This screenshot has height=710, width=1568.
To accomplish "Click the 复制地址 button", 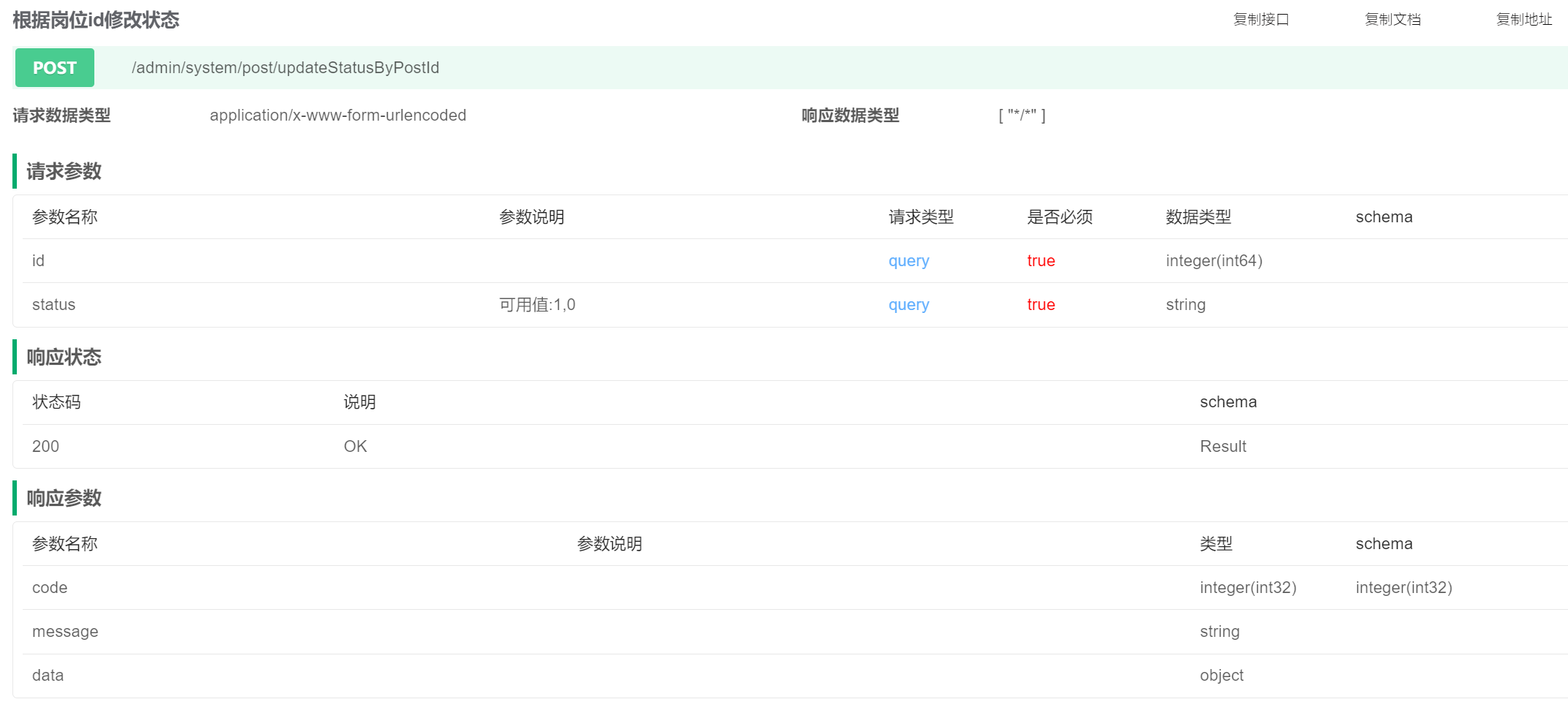I will click(x=1524, y=20).
